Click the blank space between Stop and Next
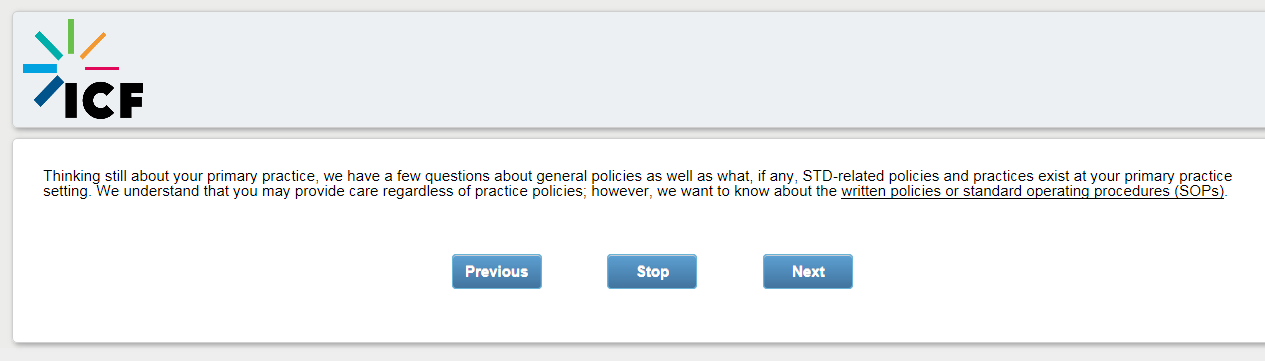Screen dimensions: 1265x361 click(x=730, y=271)
